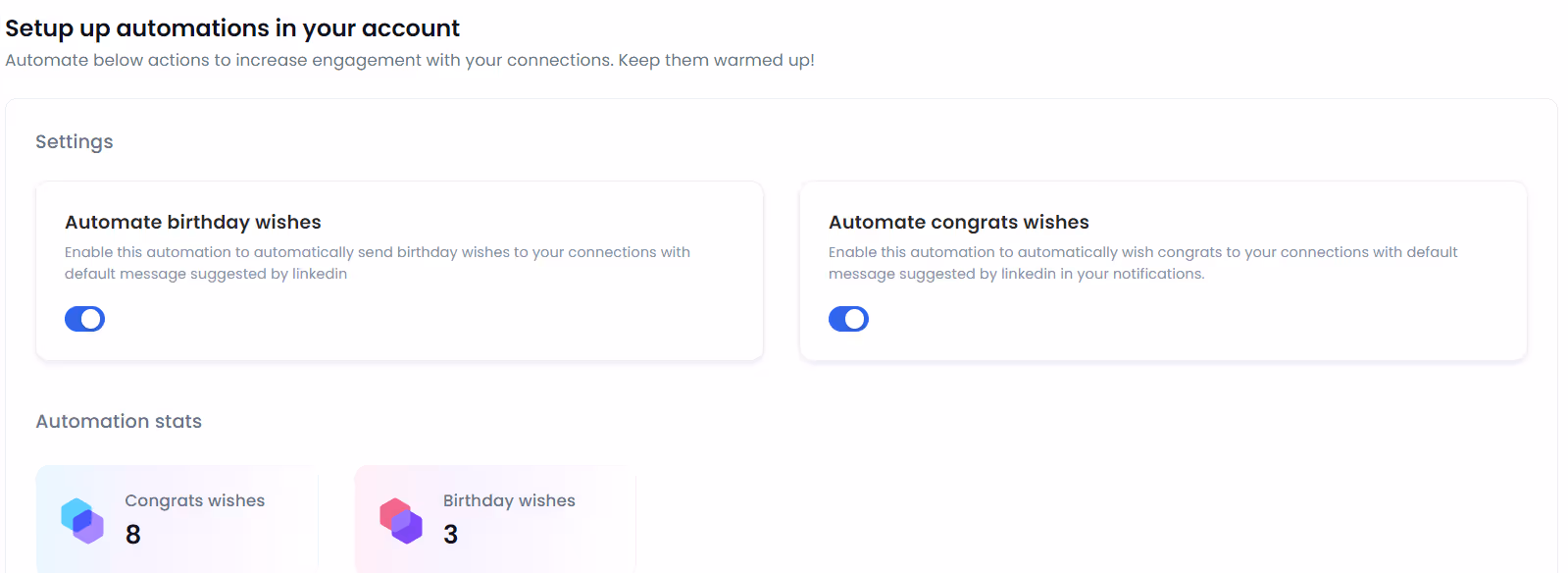Screen dimensions: 1568x573
Task: Click the Congrats wishes count number 8
Action: pos(131,535)
